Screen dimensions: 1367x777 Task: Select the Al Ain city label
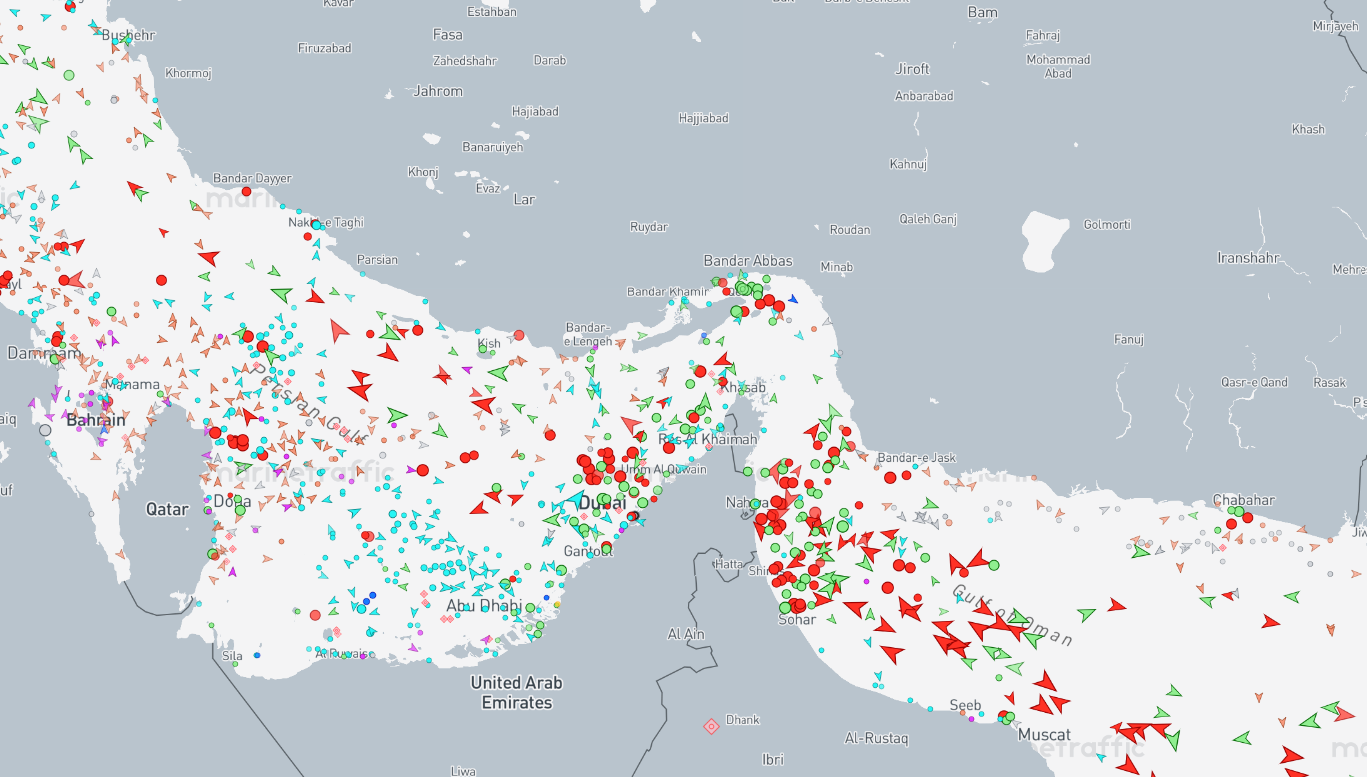pyautogui.click(x=686, y=634)
